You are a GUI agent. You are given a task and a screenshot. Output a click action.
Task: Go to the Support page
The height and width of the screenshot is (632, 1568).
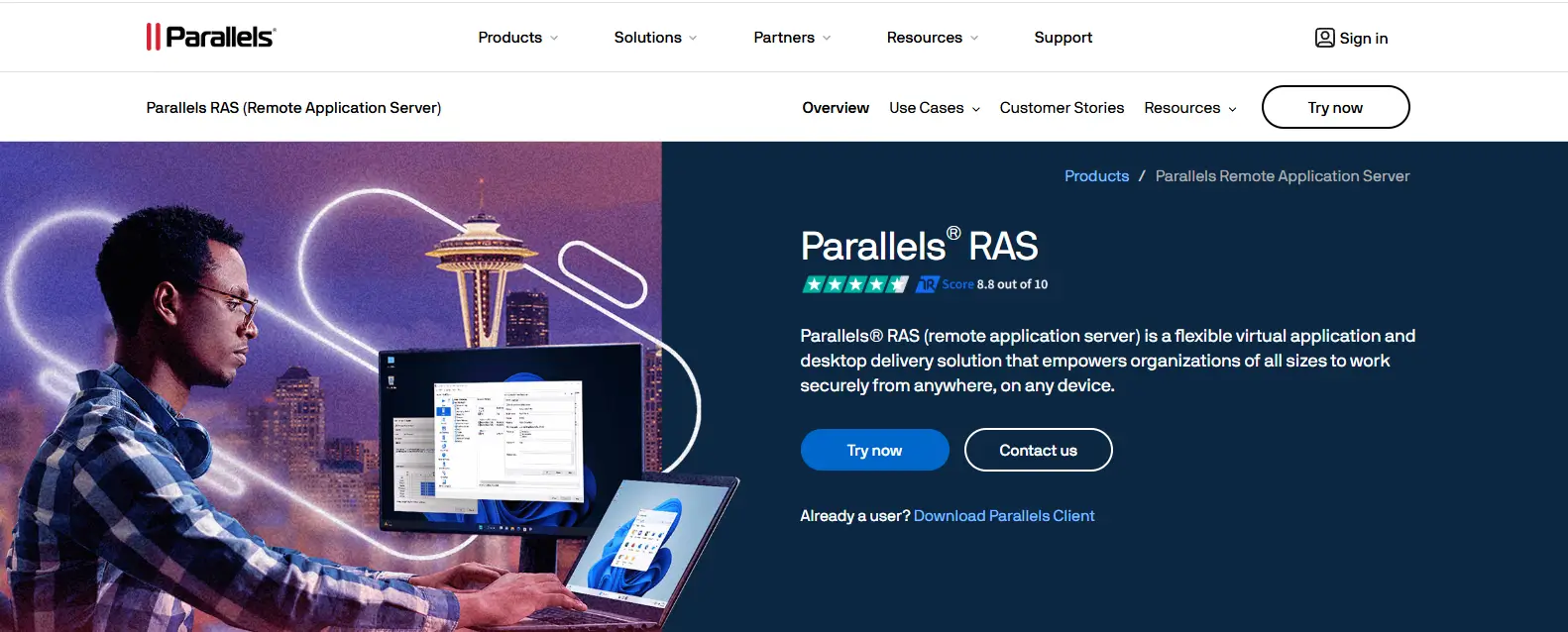click(x=1063, y=38)
